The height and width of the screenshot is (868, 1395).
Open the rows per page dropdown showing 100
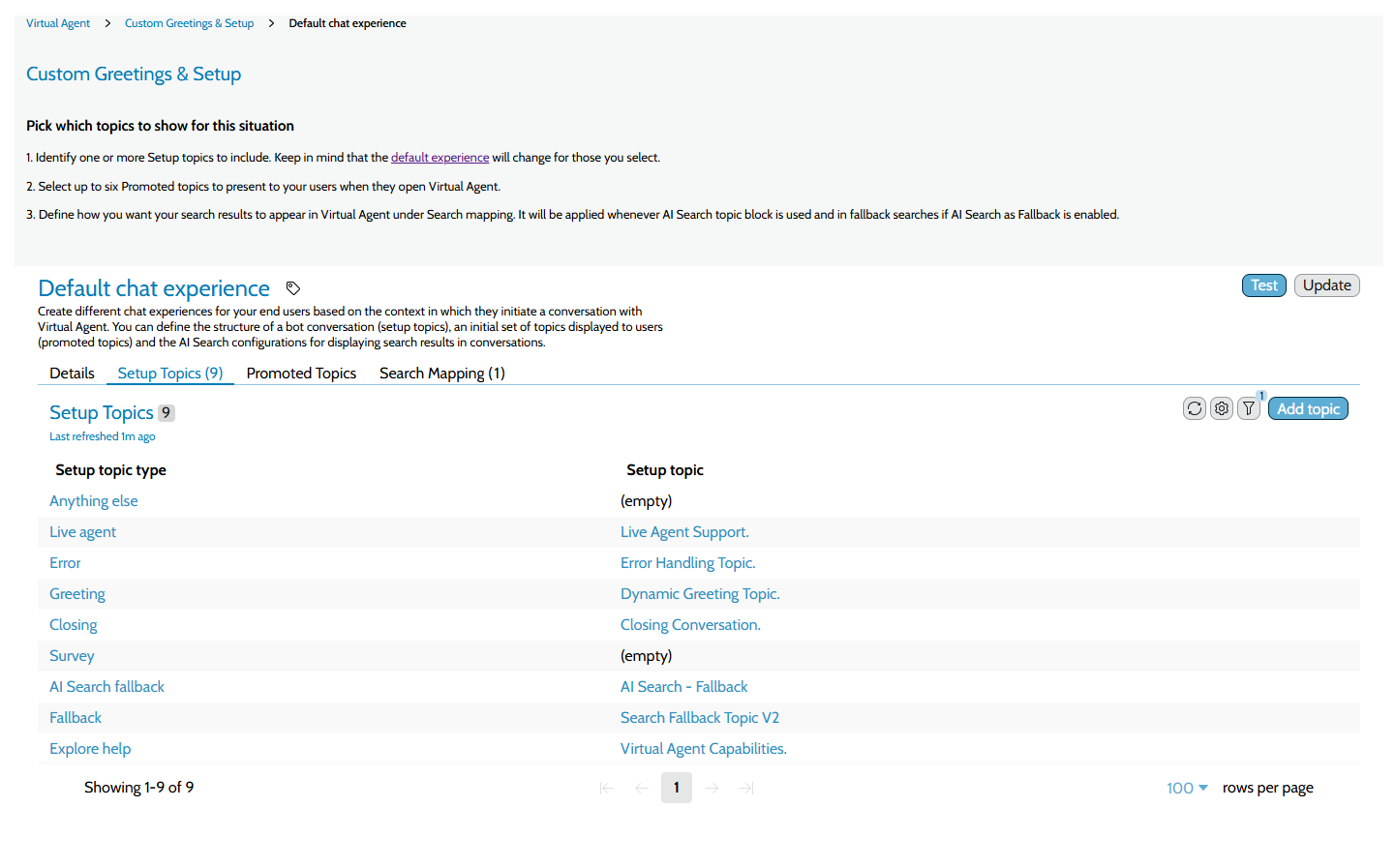coord(1185,787)
